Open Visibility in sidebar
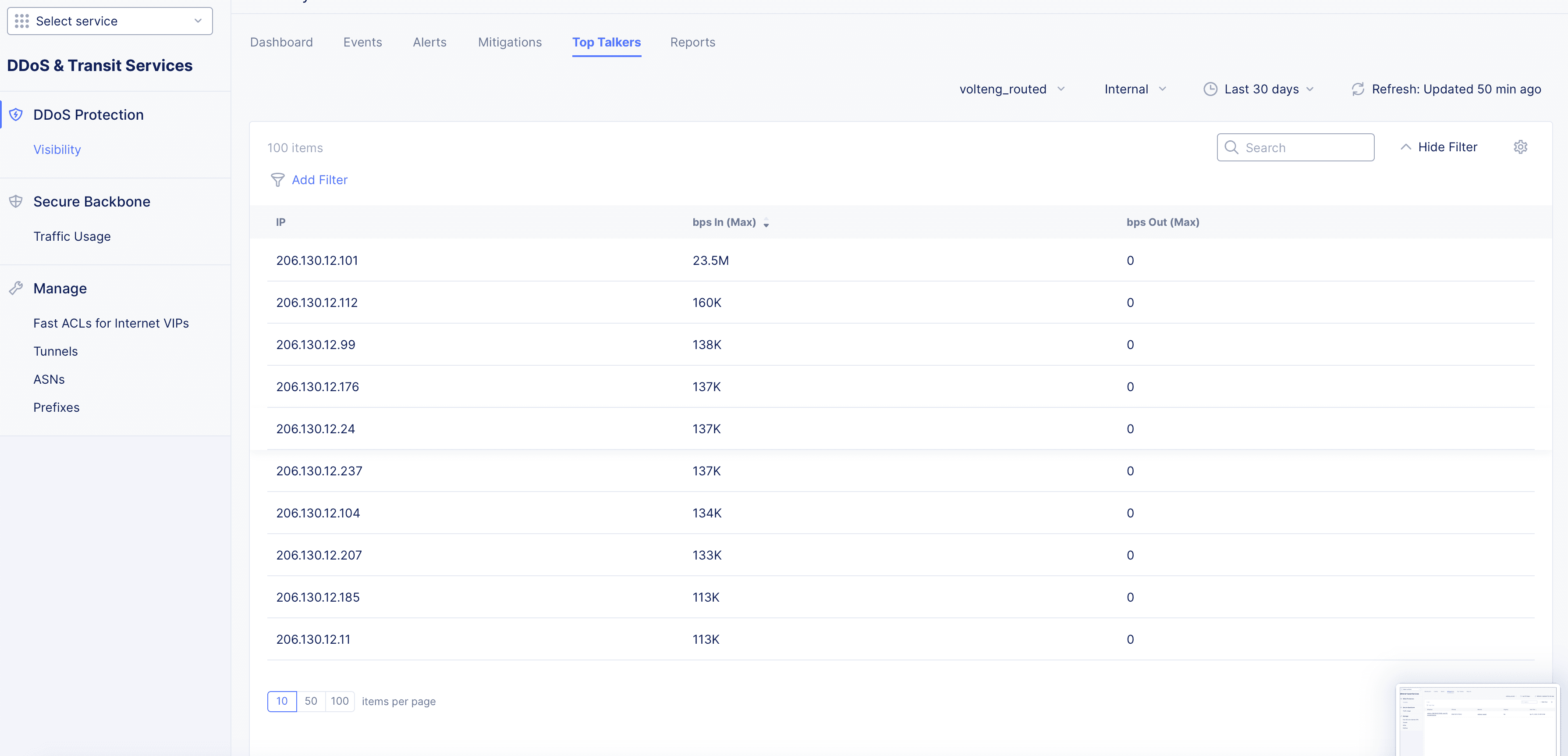Screen dimensions: 1568x756 (57, 149)
